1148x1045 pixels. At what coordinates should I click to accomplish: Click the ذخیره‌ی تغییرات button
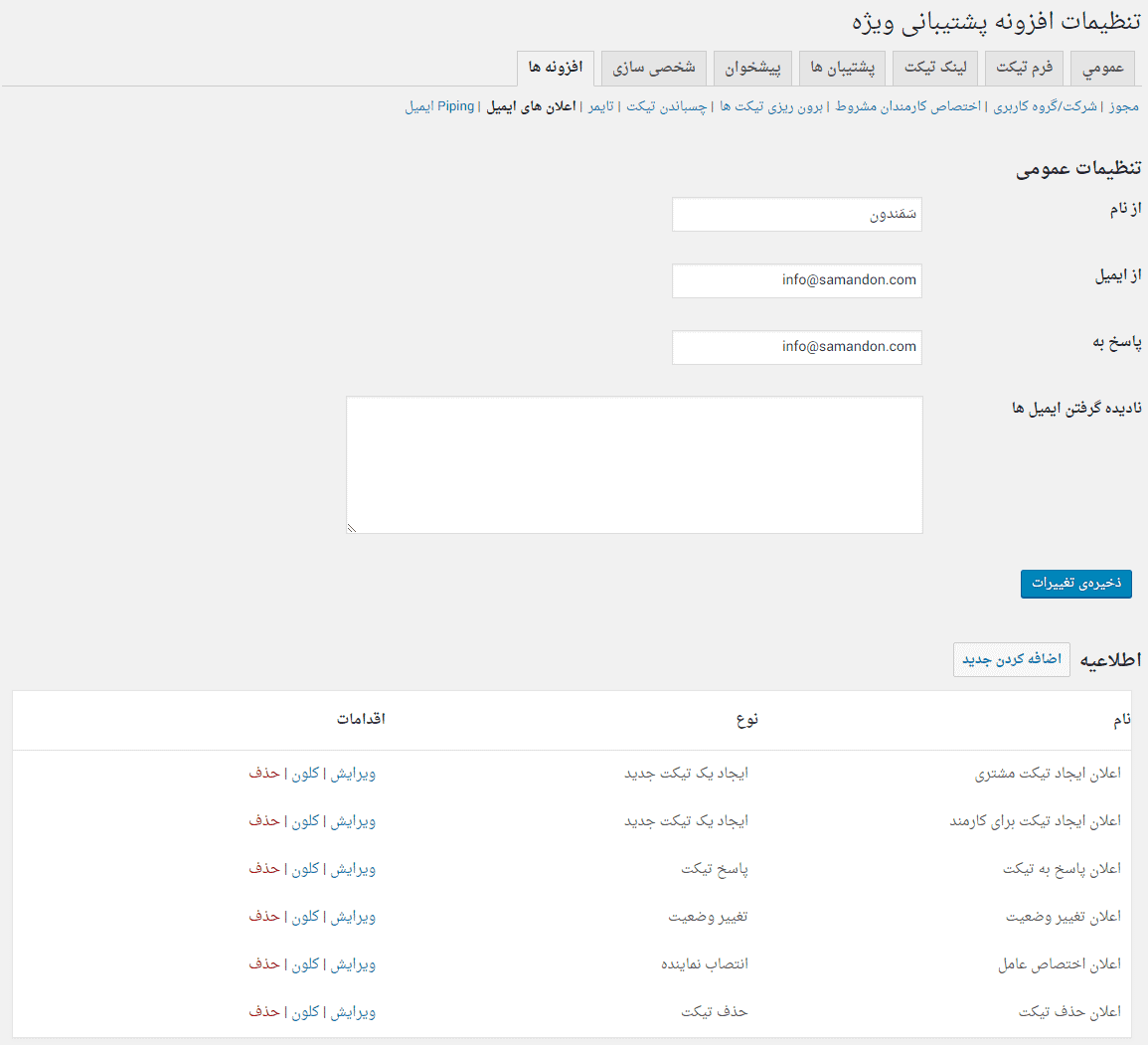pos(1075,584)
